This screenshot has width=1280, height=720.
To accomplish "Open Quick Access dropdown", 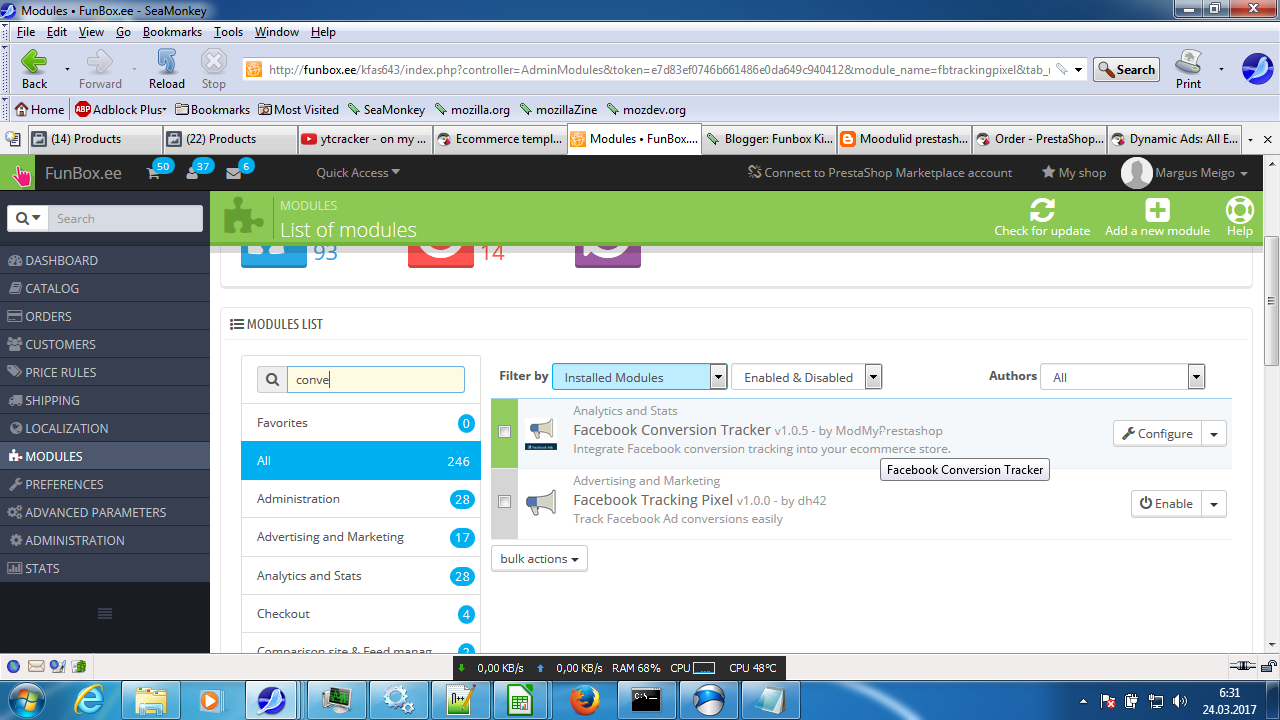I will (x=358, y=173).
